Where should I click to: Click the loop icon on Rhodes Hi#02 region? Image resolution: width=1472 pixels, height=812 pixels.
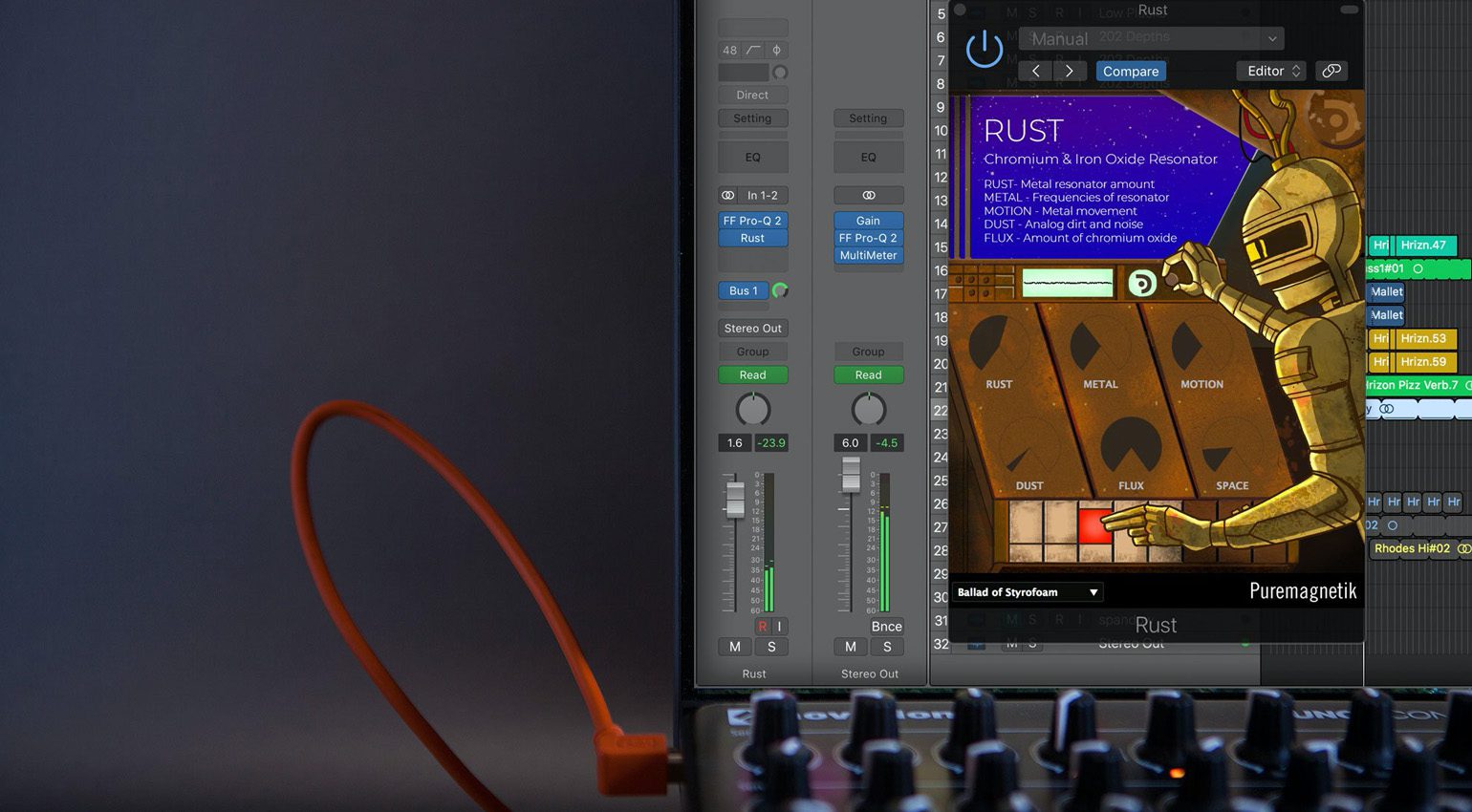pos(1463,548)
